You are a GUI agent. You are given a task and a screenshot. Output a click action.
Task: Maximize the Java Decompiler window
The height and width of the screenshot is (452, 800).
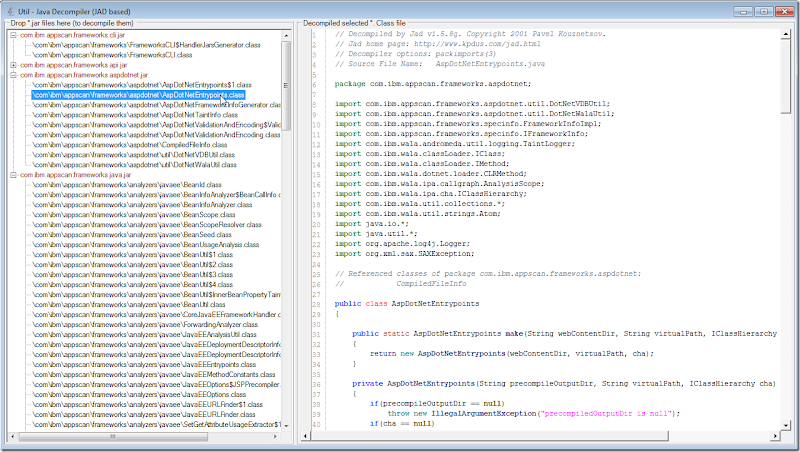pyautogui.click(x=764, y=11)
